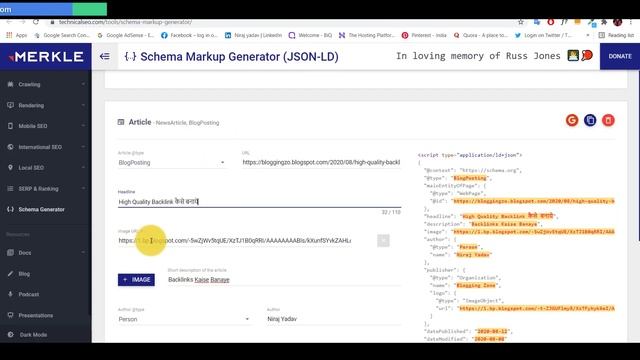This screenshot has height=360, width=640.
Task: Click the Podcast microphone icon
Action: (x=10, y=294)
